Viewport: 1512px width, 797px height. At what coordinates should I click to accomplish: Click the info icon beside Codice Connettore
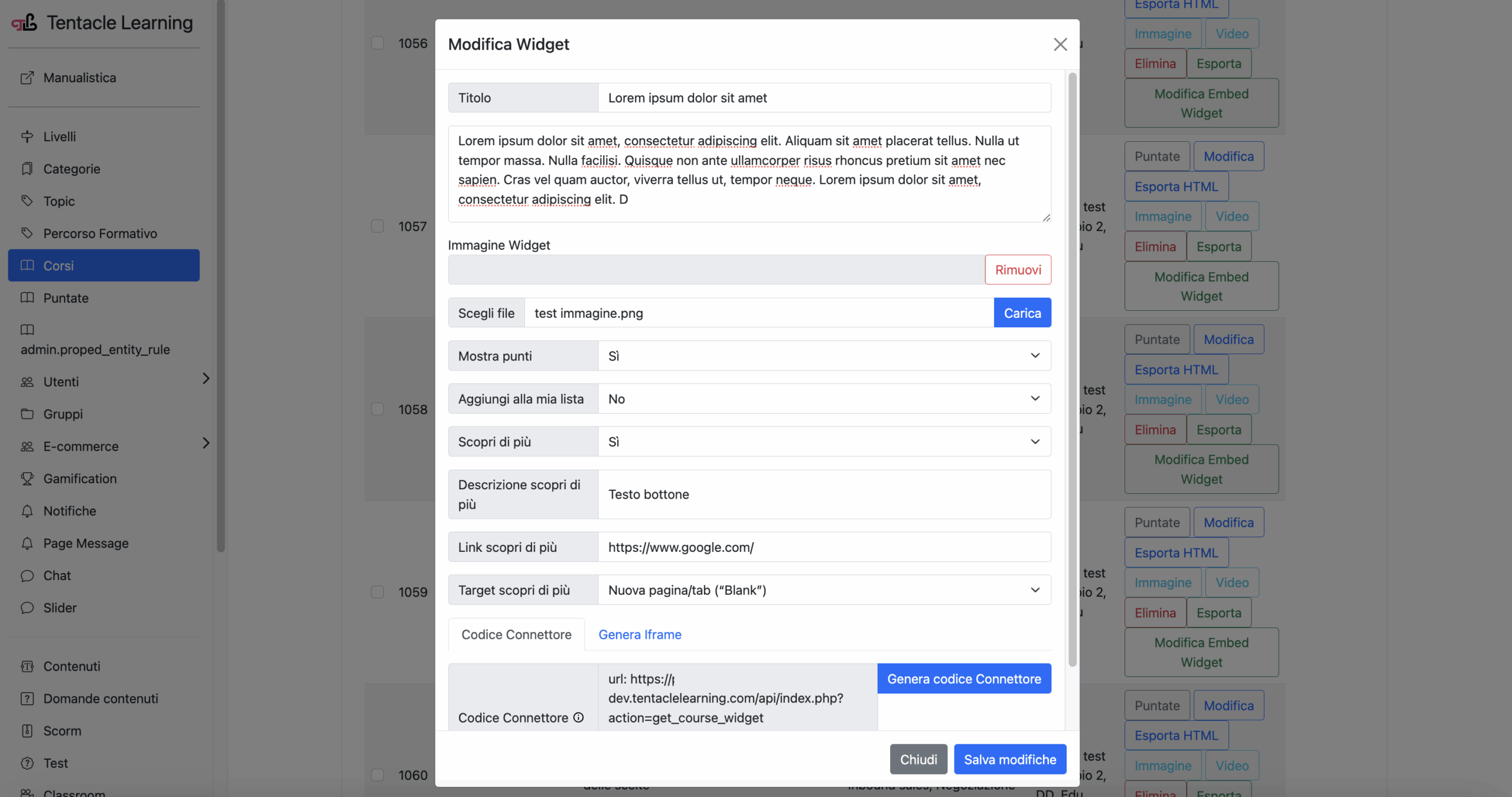pyautogui.click(x=579, y=717)
